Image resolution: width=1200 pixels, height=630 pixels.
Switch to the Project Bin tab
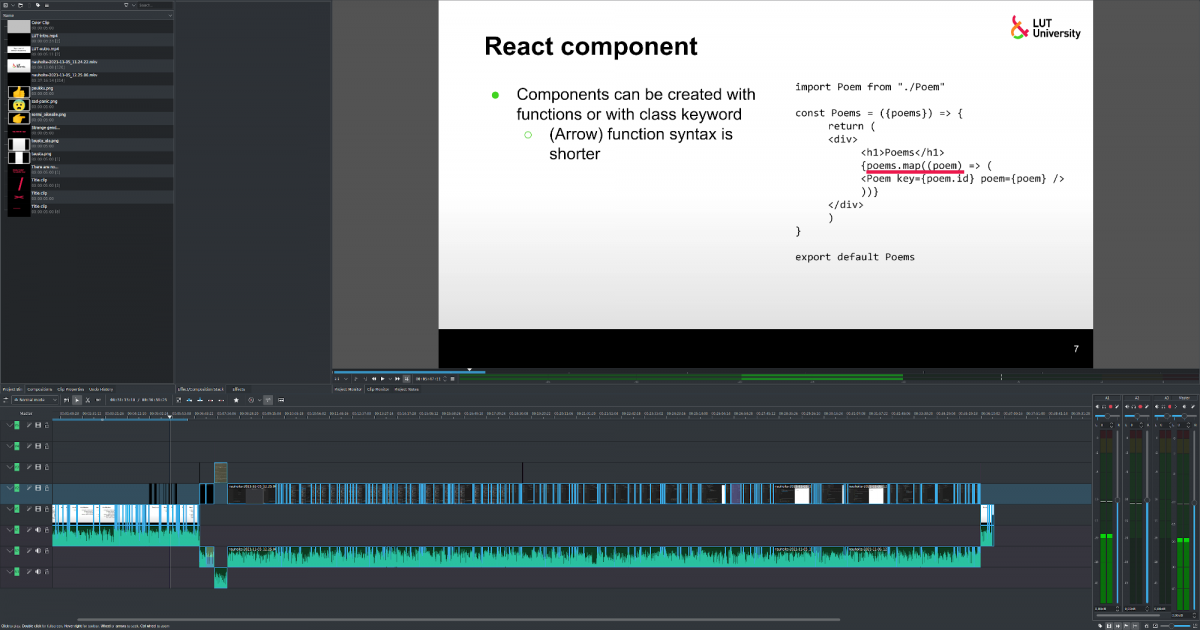pos(12,388)
